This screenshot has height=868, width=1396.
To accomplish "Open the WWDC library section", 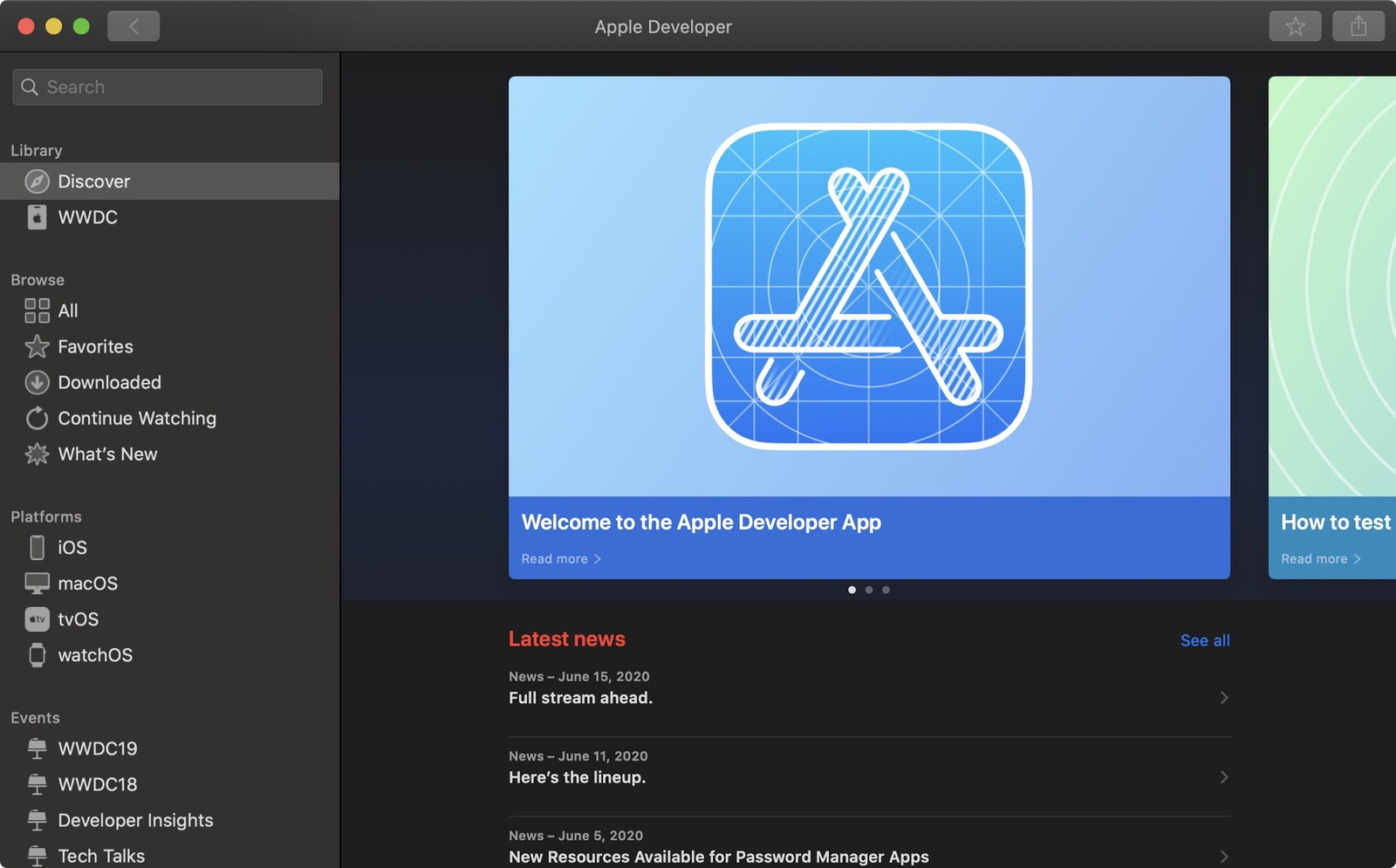I will pos(87,217).
